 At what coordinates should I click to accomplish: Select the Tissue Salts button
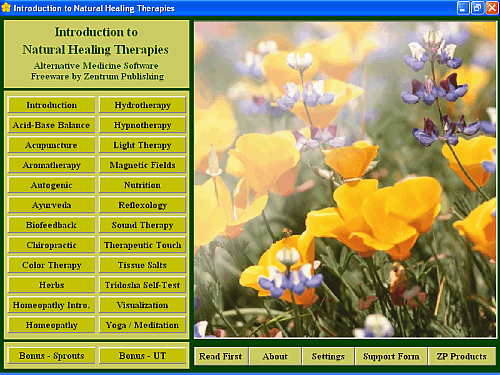(x=143, y=265)
